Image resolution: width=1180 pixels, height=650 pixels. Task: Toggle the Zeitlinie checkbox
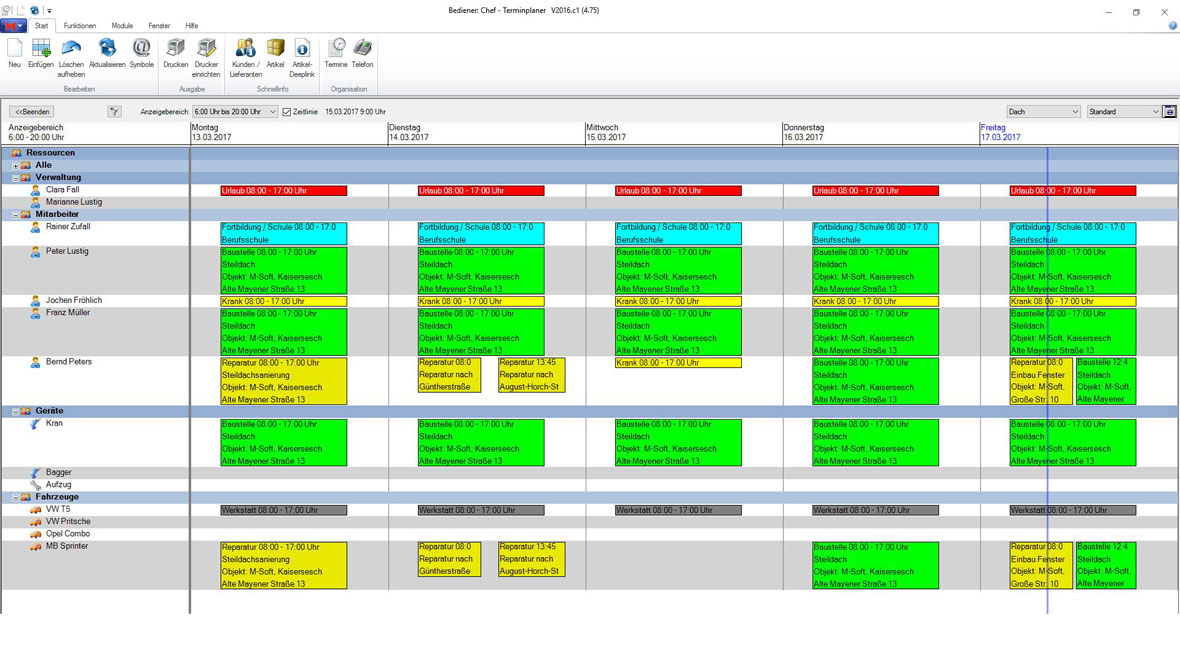pos(287,112)
